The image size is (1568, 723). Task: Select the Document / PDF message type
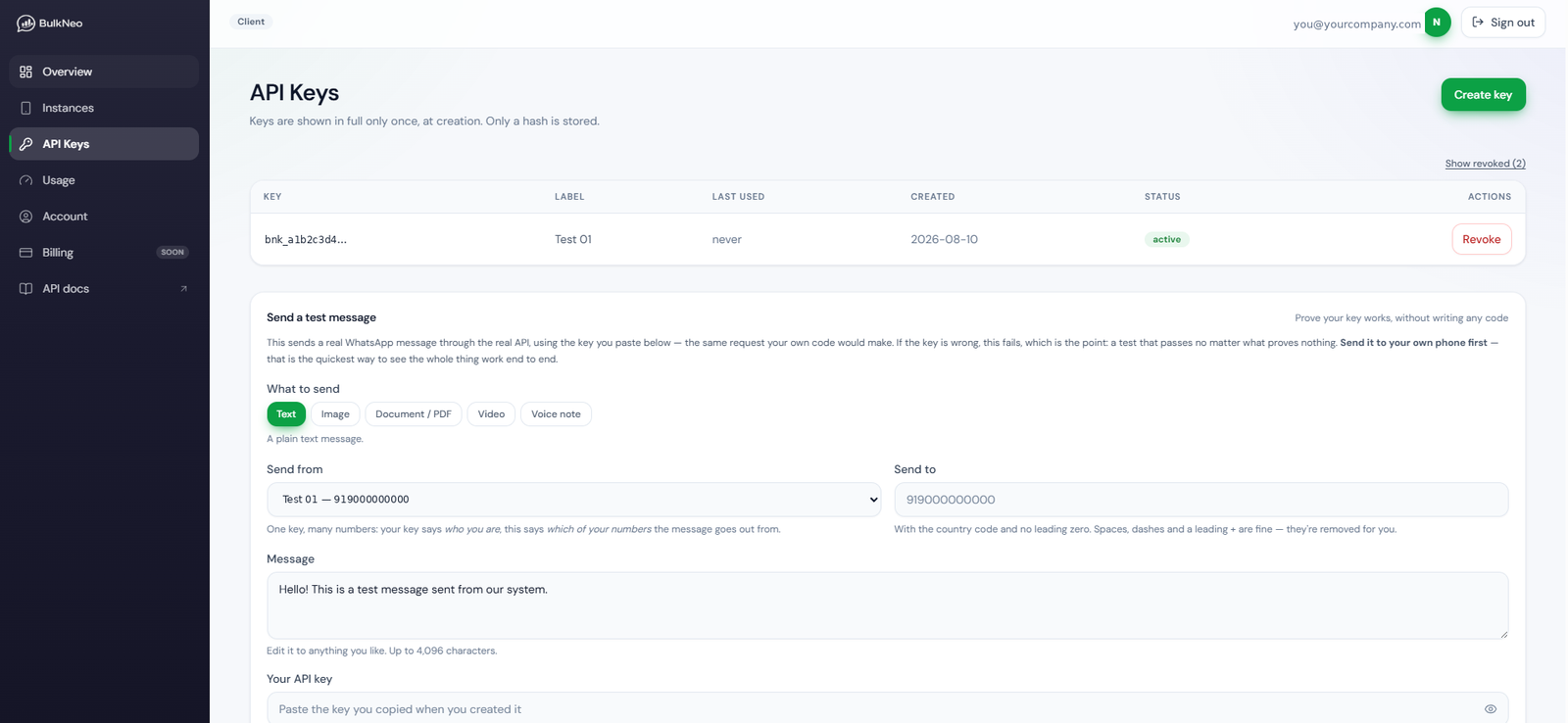click(x=414, y=414)
